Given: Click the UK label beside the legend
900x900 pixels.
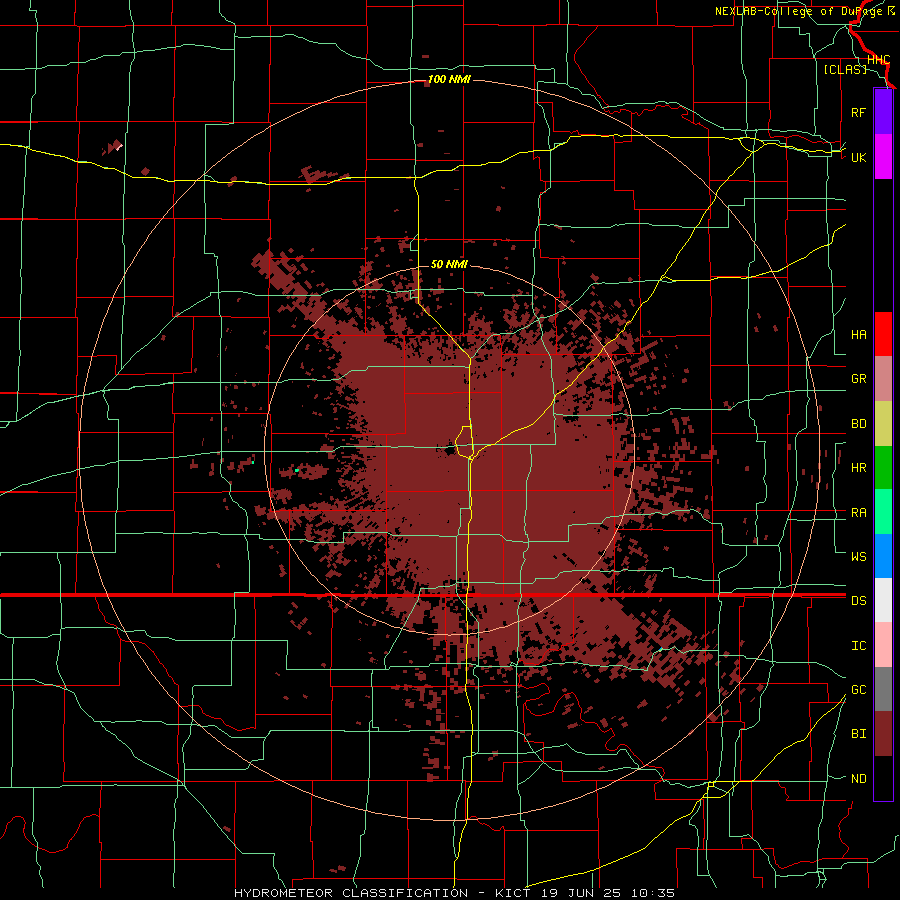Looking at the screenshot, I should pyautogui.click(x=858, y=157).
